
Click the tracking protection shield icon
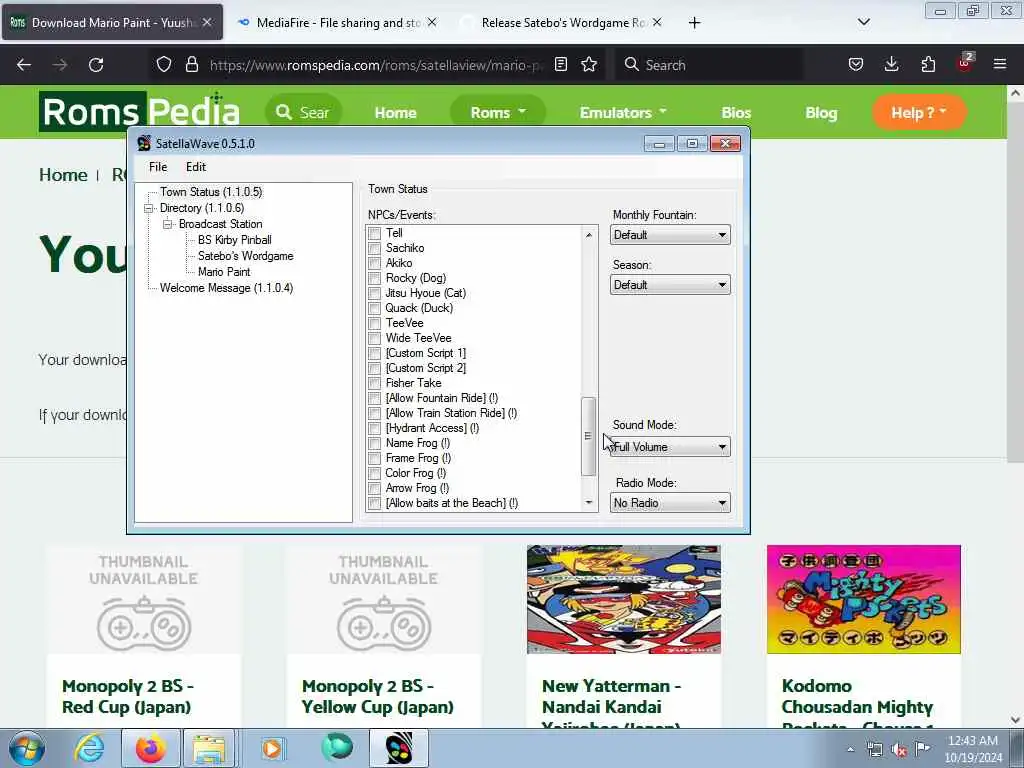tap(164, 65)
